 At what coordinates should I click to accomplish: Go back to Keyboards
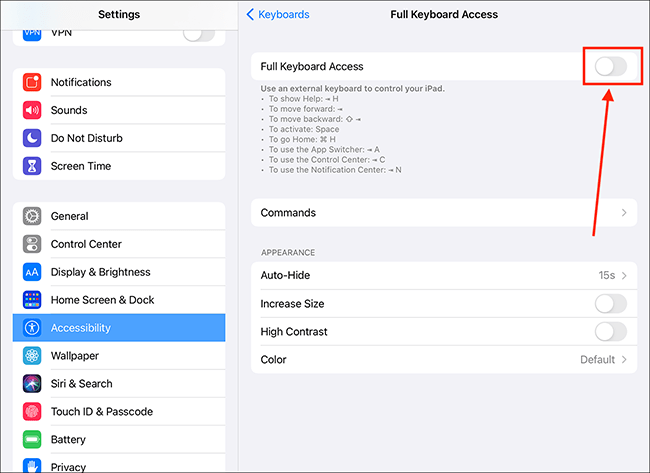coord(278,15)
